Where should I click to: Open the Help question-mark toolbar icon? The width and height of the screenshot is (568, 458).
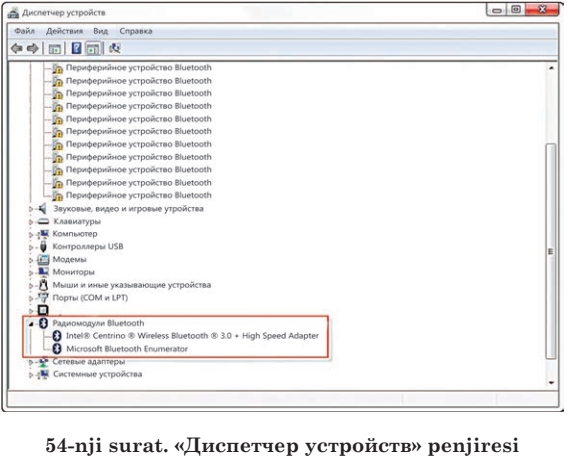(x=76, y=48)
